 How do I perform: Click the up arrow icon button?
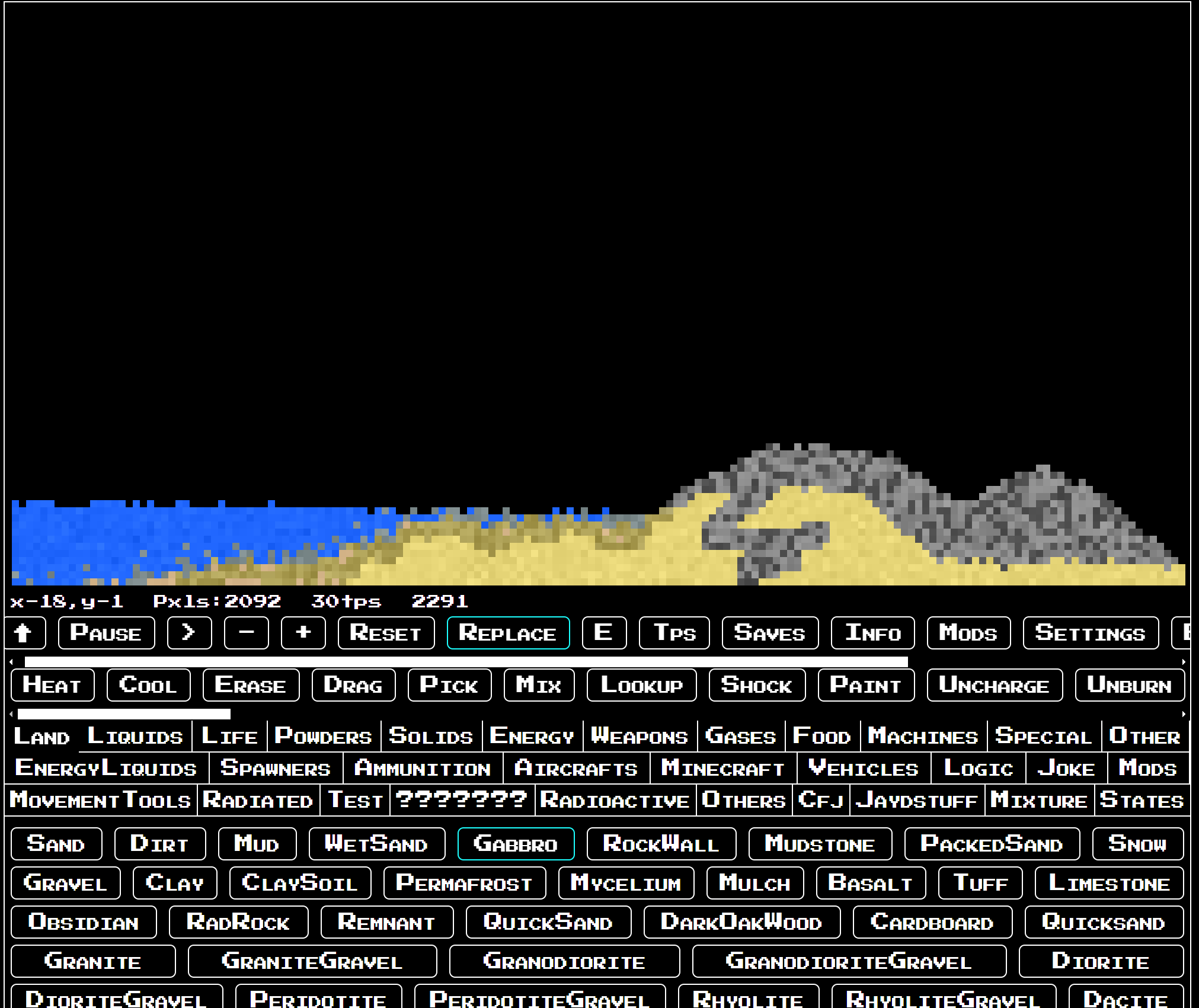(24, 633)
